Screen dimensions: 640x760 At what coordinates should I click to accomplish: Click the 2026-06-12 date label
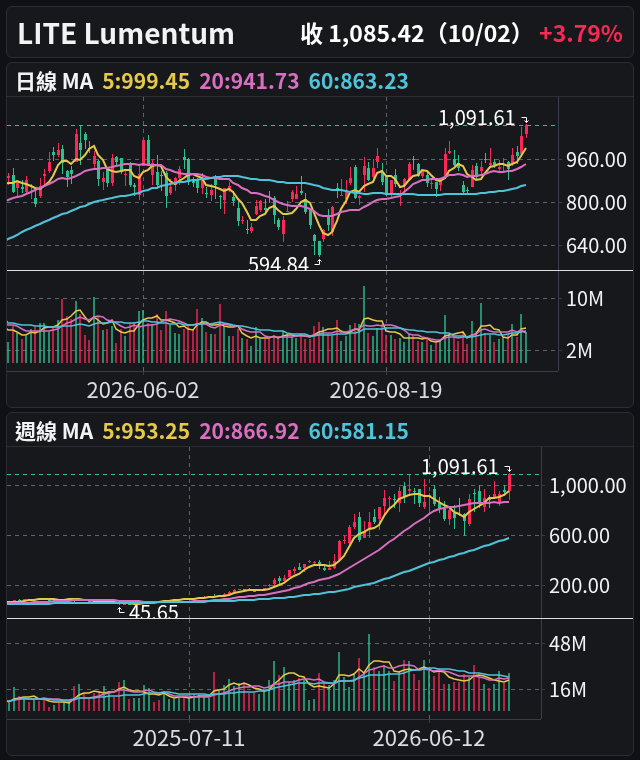pos(429,739)
